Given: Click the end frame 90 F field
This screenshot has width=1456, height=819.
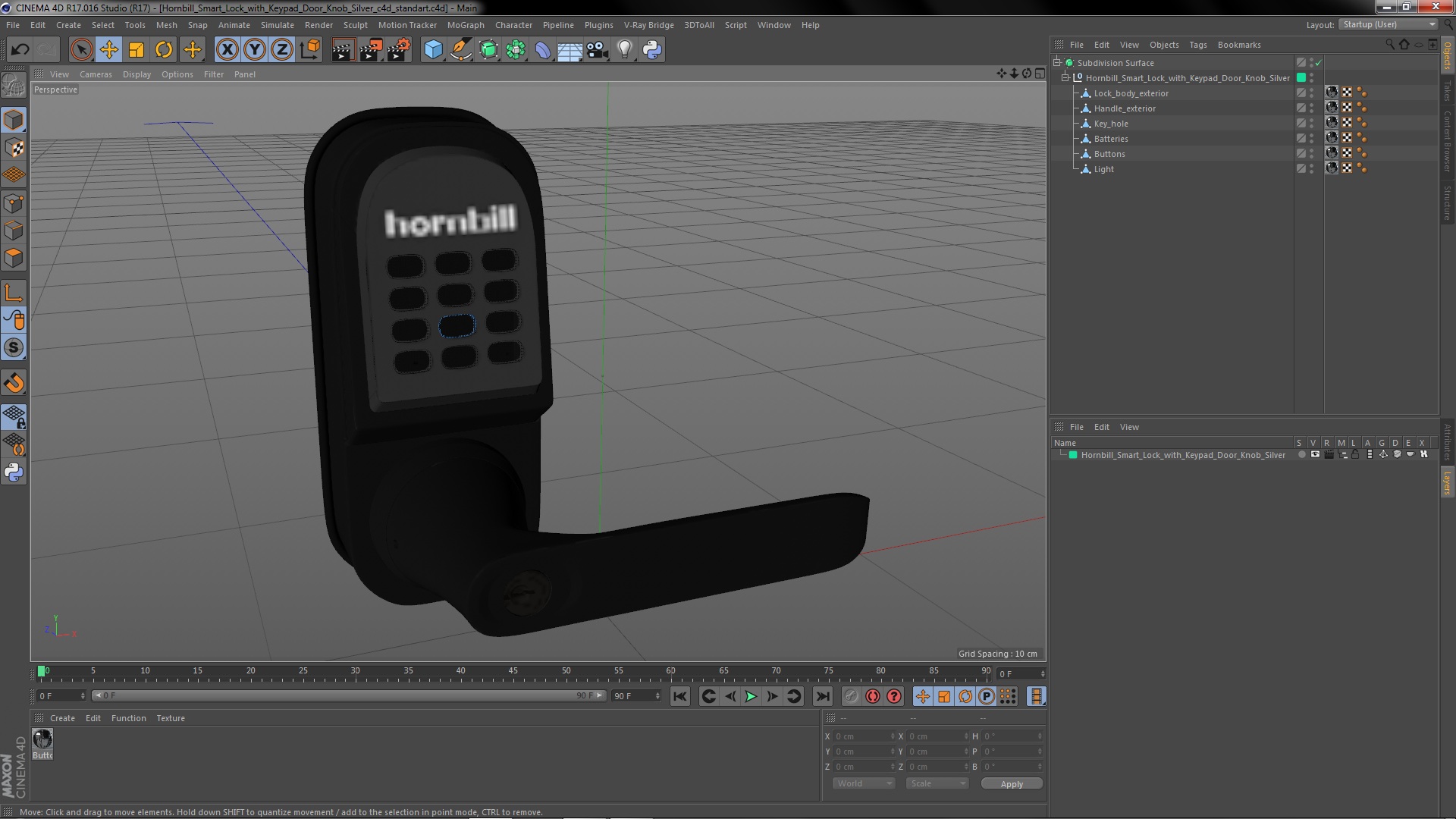Looking at the screenshot, I should pyautogui.click(x=635, y=695).
